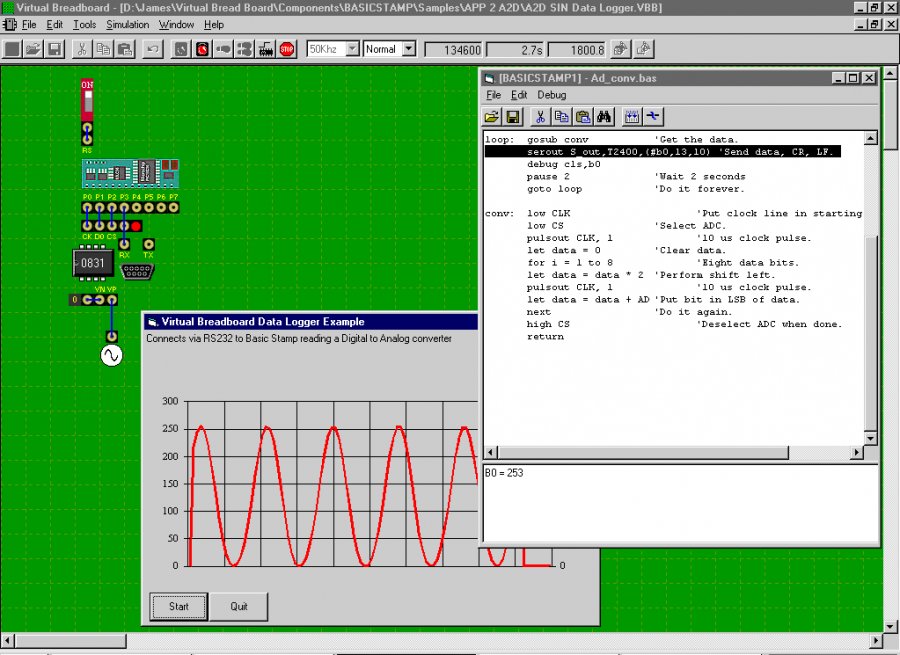
Task: Click the 'B0 = 253' debug output text
Action: pyautogui.click(x=504, y=473)
